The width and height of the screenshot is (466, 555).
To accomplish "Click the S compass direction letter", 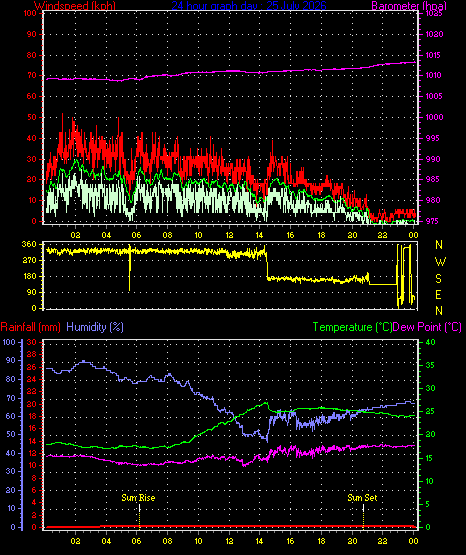I will [x=438, y=279].
